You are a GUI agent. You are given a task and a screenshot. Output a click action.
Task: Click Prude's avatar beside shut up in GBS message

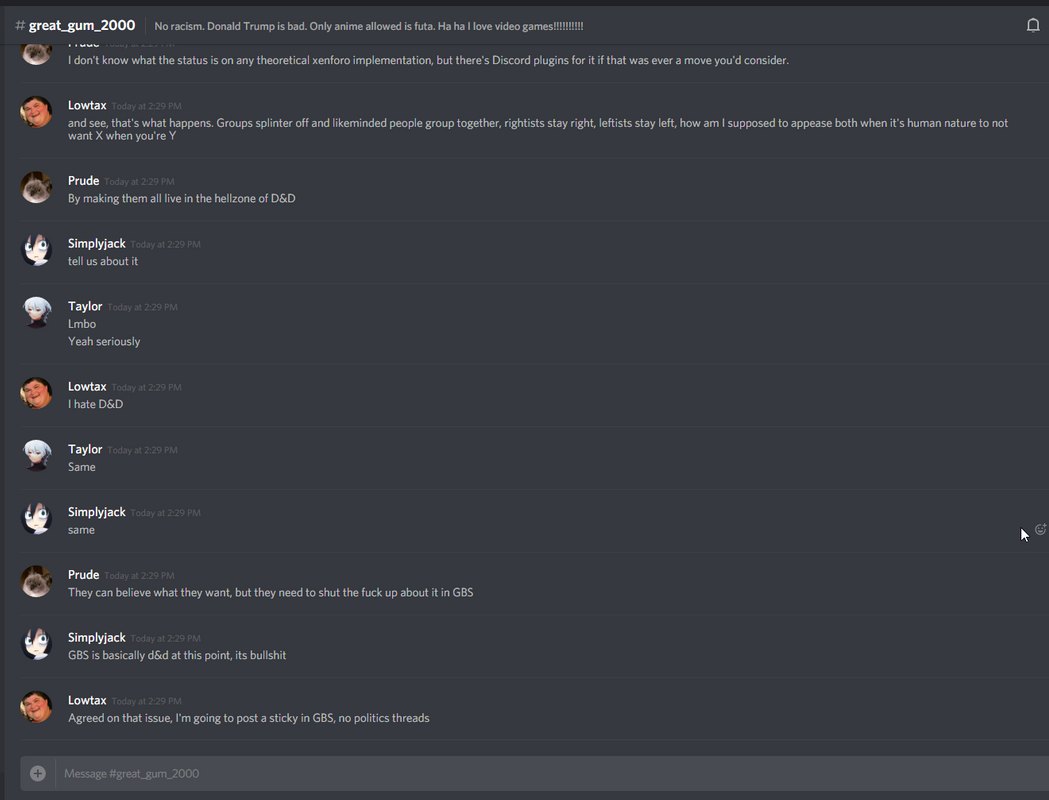click(x=36, y=582)
